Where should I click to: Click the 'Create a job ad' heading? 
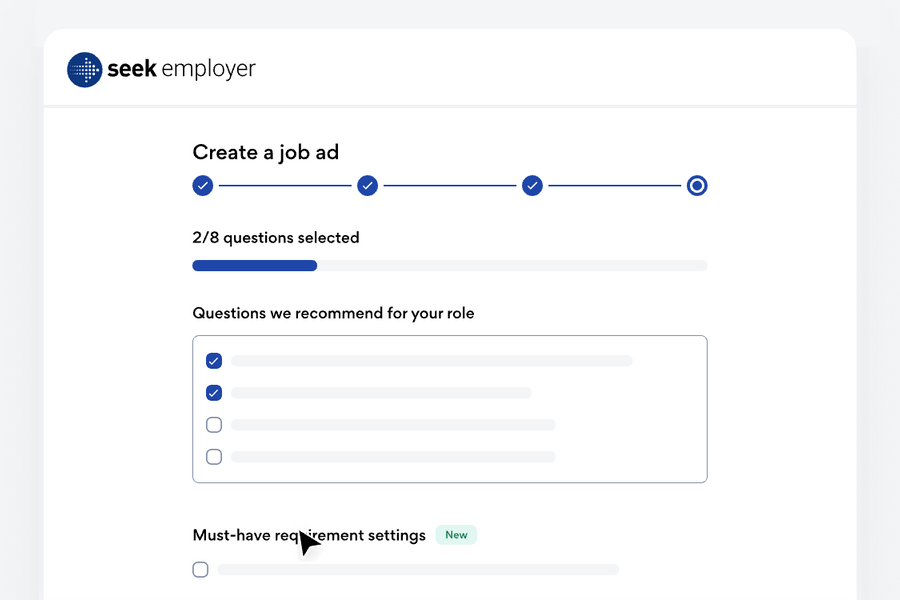coord(266,152)
